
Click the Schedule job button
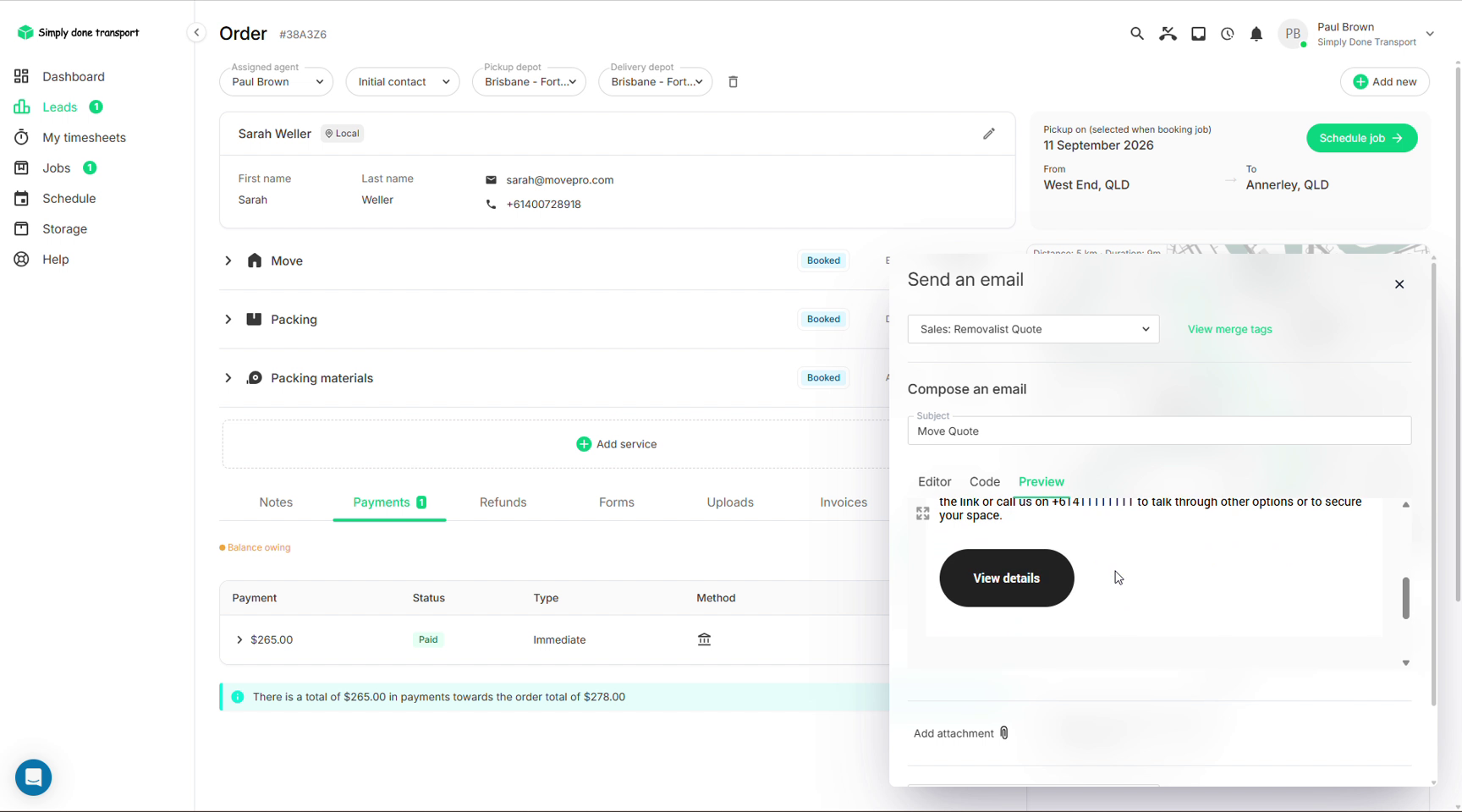pyautogui.click(x=1361, y=138)
